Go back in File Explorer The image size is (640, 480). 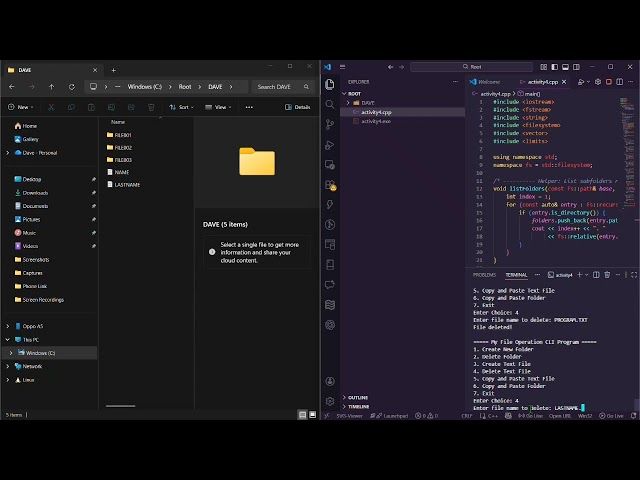coord(12,87)
